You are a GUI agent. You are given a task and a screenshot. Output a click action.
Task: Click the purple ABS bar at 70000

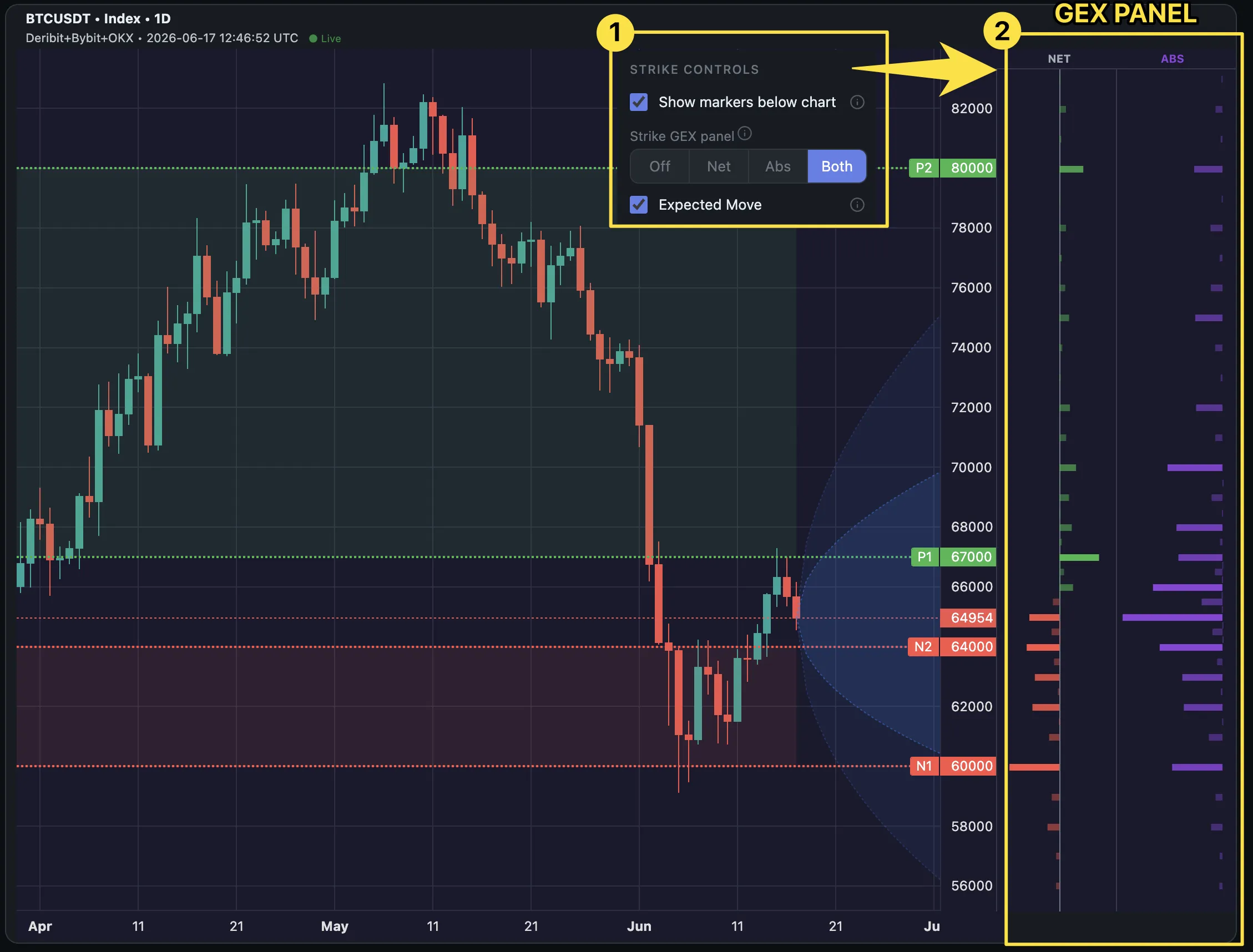point(1195,468)
